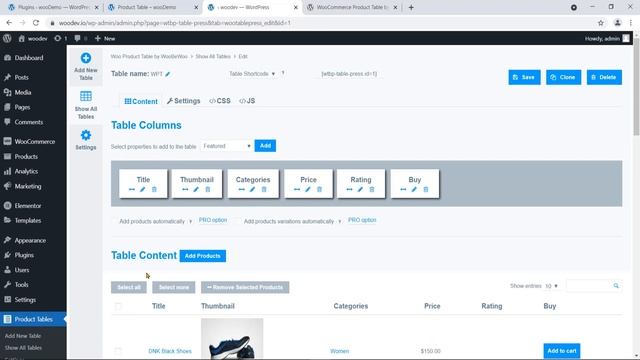Edit the Categories column pencil icon
This screenshot has width=640, height=360.
253,189
